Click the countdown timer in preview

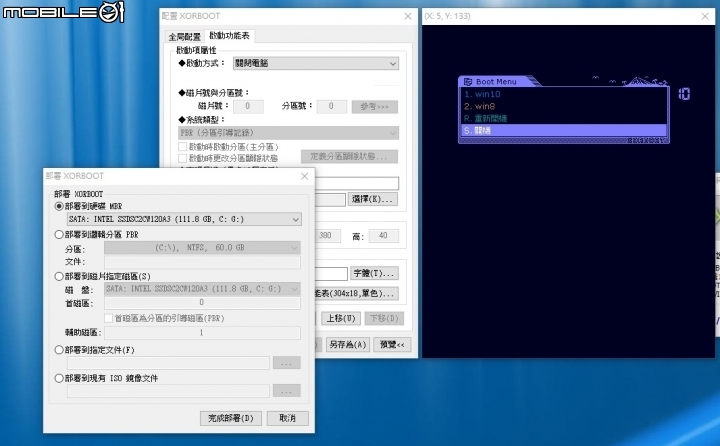click(x=684, y=94)
